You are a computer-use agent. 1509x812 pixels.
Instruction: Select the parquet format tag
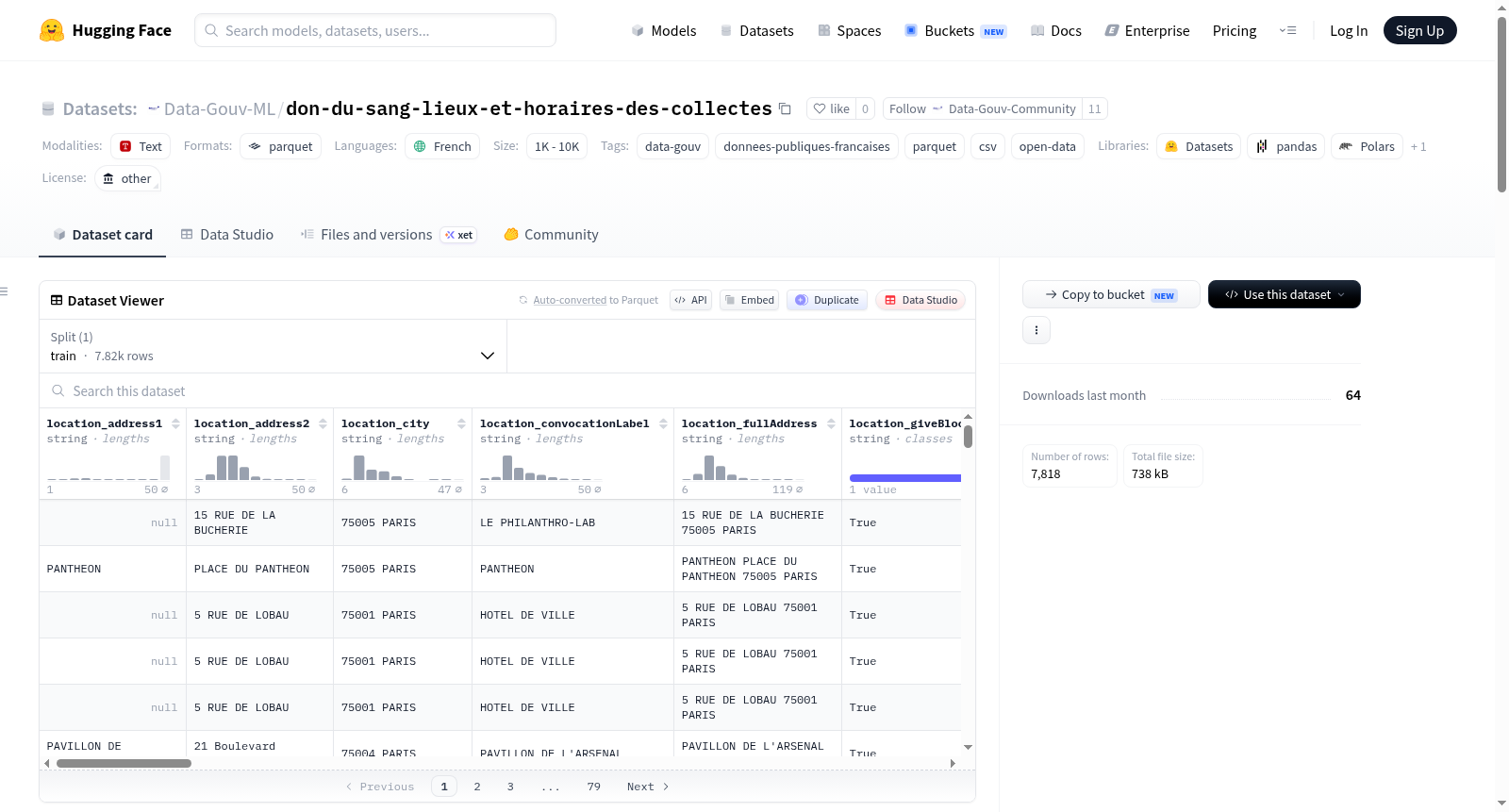point(280,146)
